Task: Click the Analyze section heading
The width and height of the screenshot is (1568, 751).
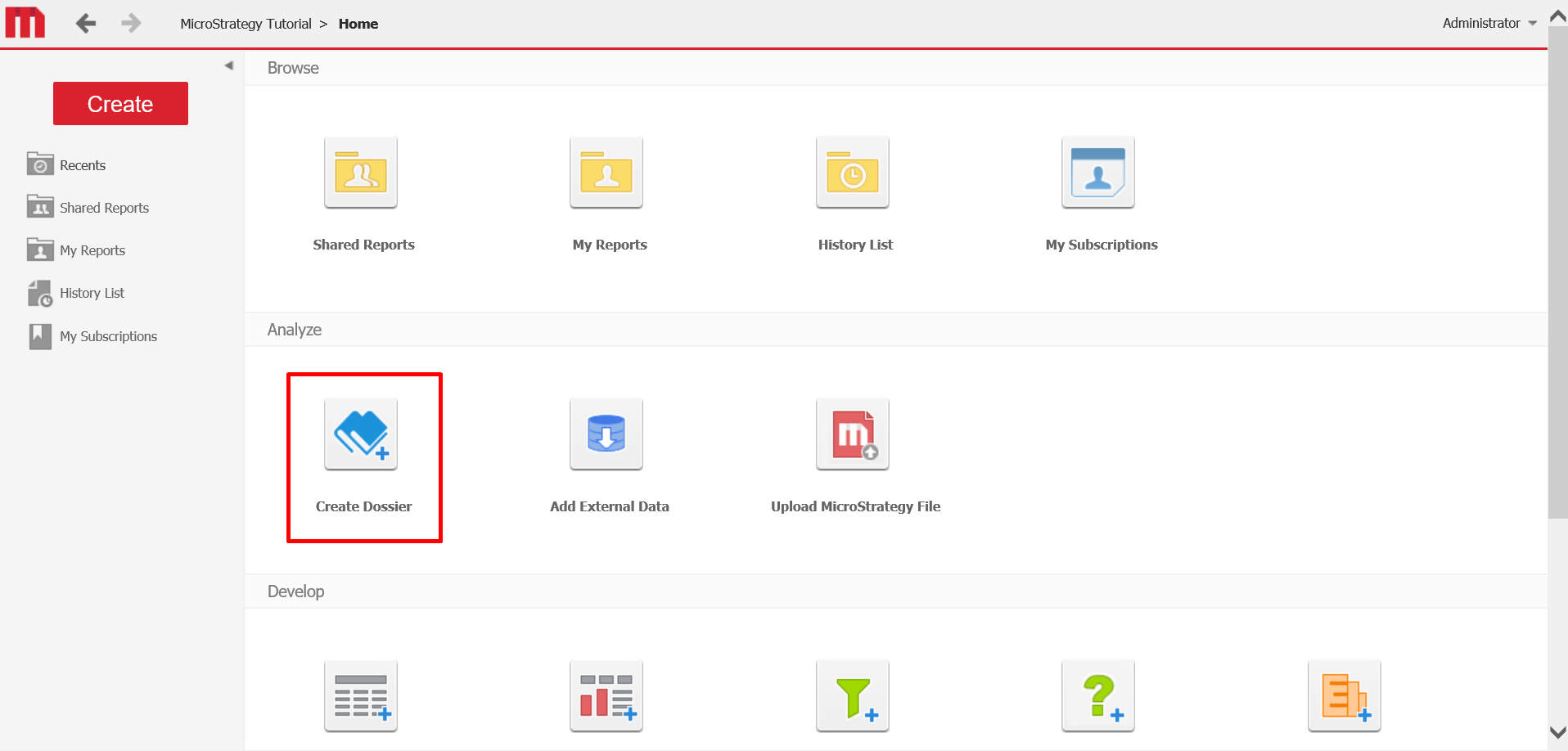Action: [295, 330]
